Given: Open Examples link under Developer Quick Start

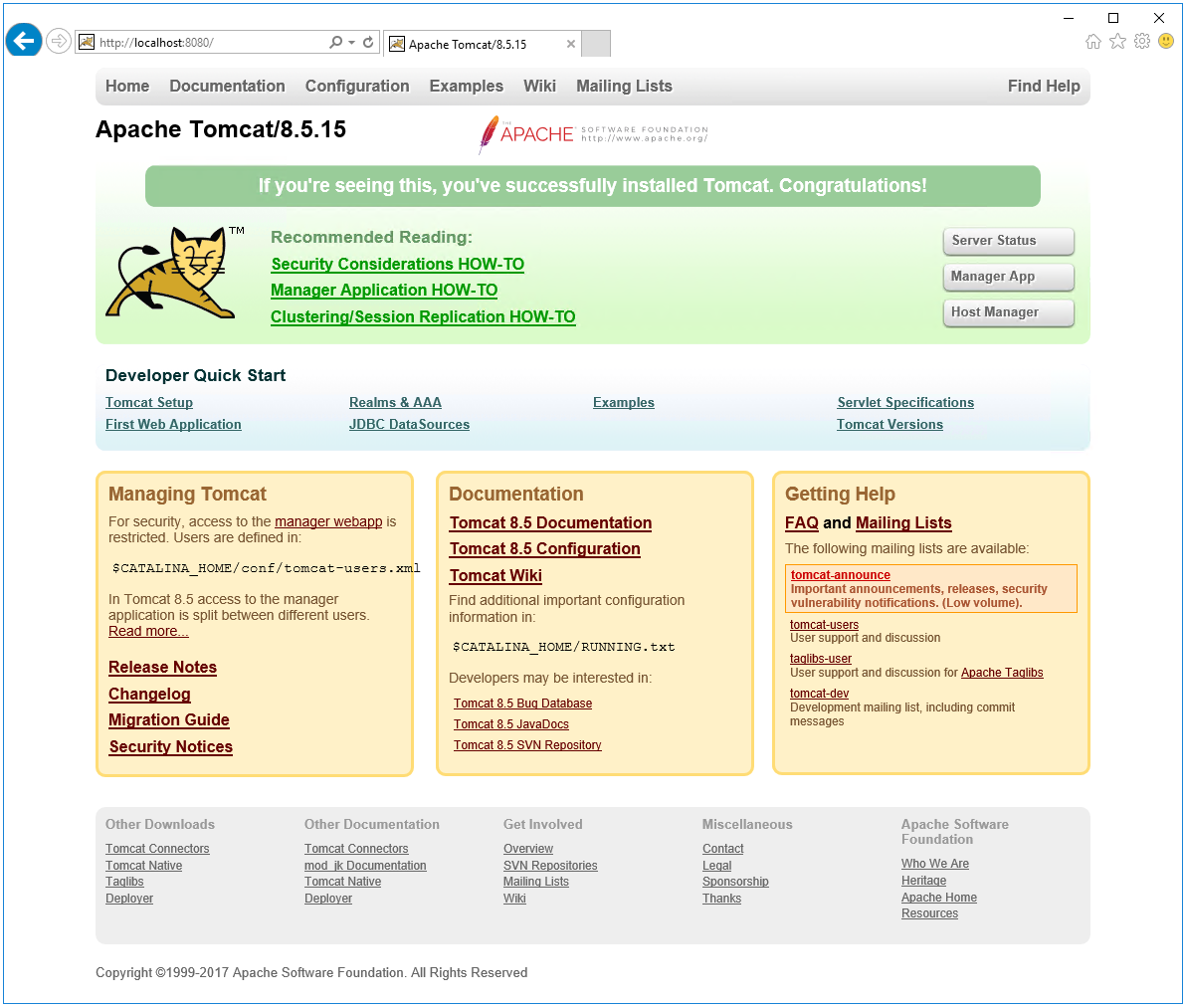Looking at the screenshot, I should (623, 403).
